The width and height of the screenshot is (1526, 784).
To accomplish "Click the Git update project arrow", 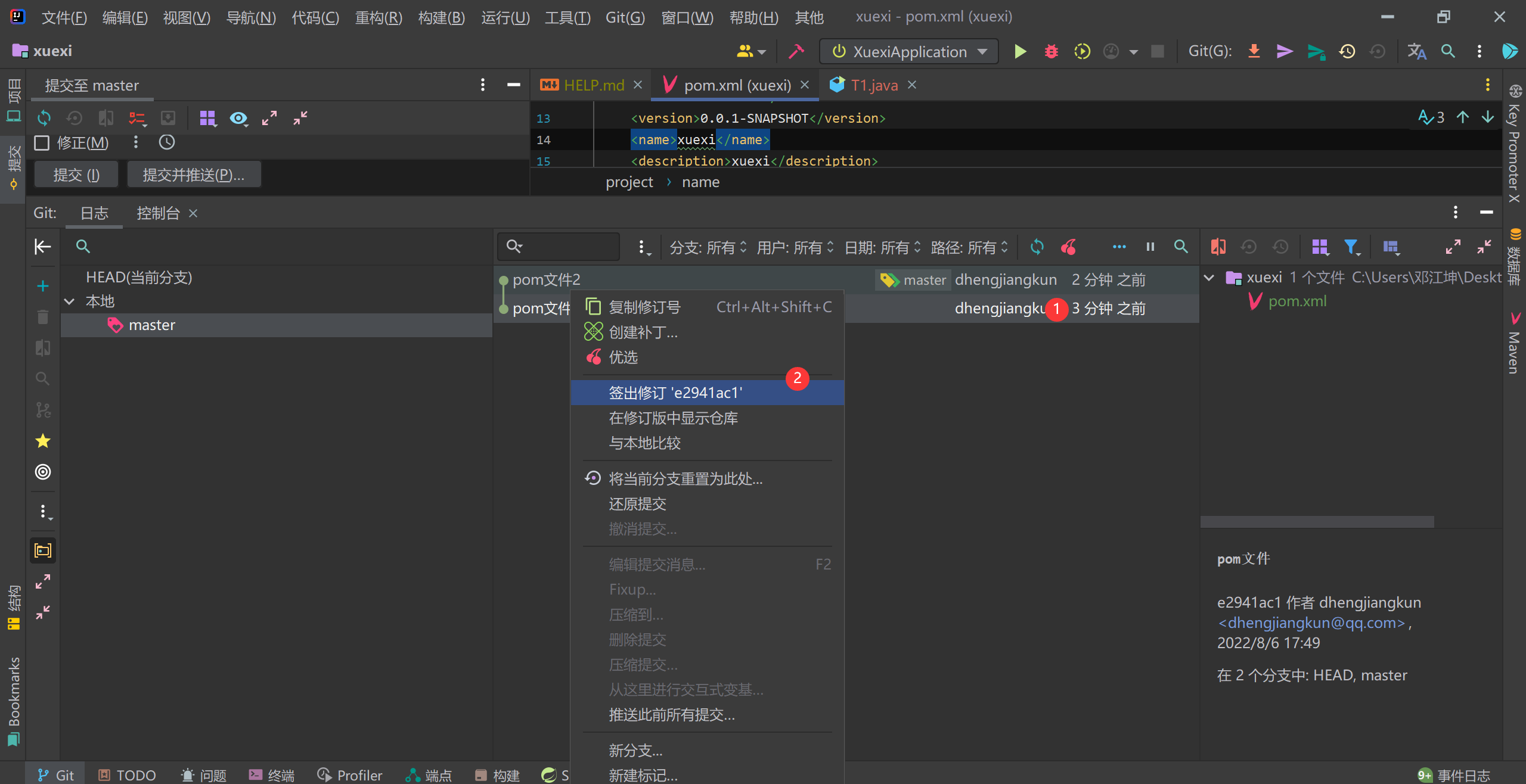I will 1254,52.
